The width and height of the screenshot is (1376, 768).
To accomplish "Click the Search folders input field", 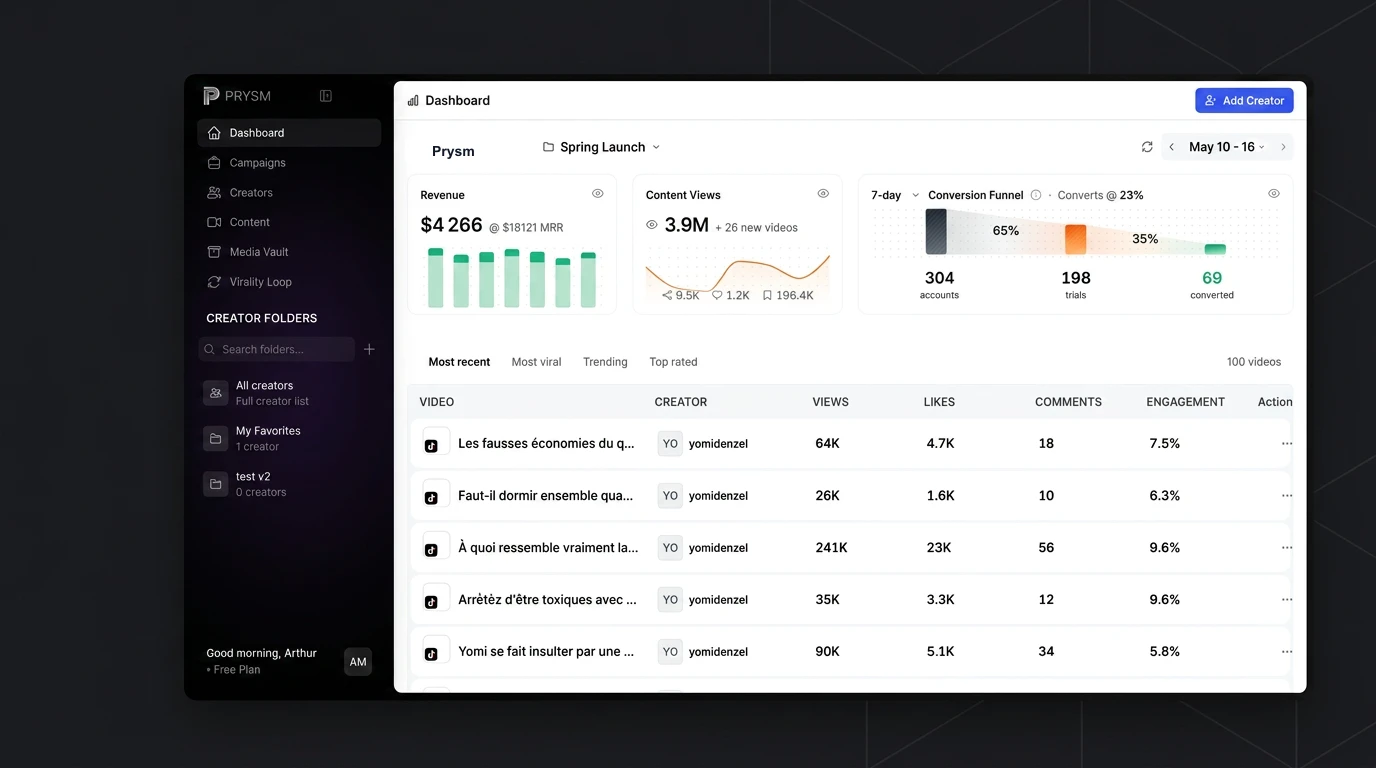I will 277,349.
